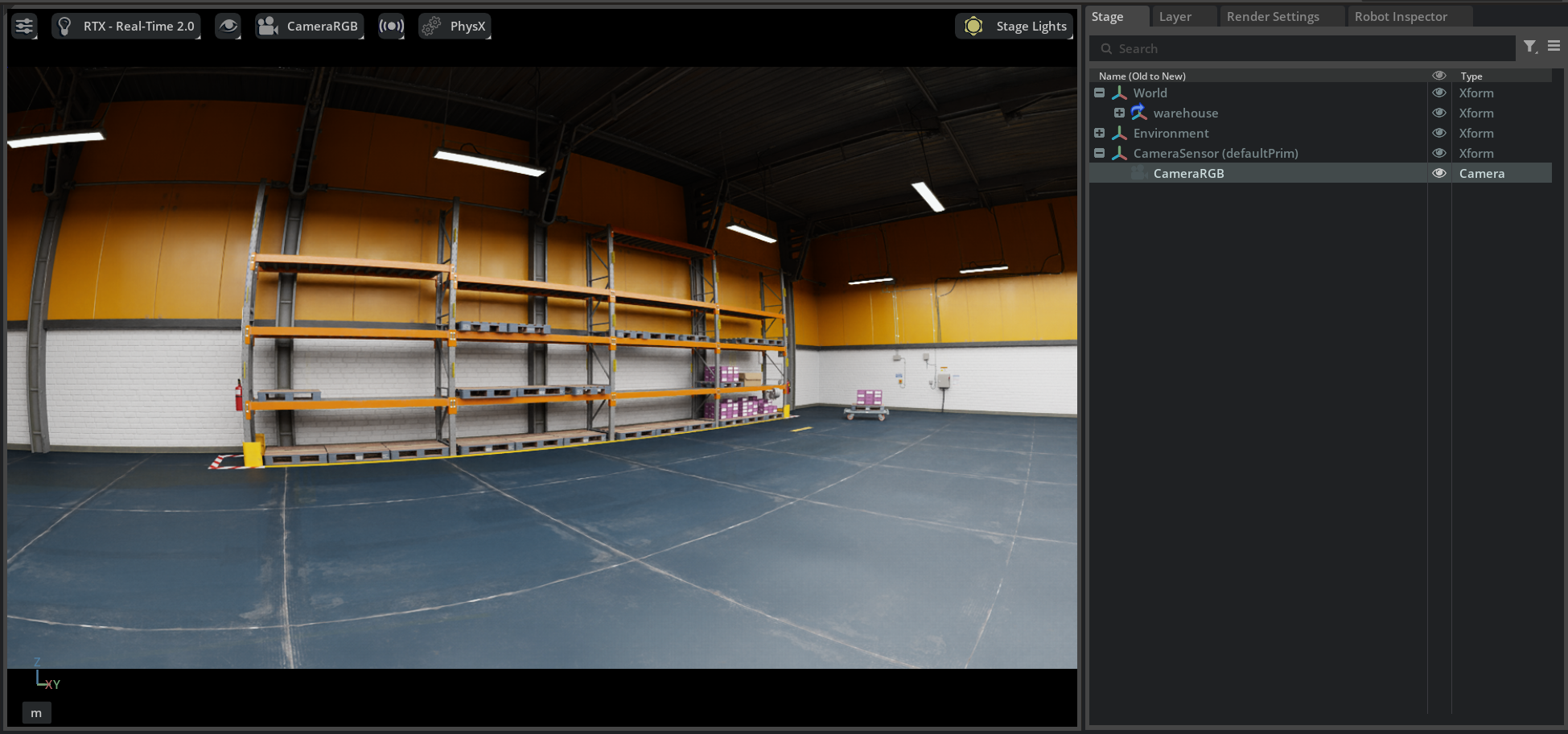Viewport: 1568px width, 734px height.
Task: Collapse the CameraSensor (defaultPrim) node
Action: pyautogui.click(x=1099, y=153)
